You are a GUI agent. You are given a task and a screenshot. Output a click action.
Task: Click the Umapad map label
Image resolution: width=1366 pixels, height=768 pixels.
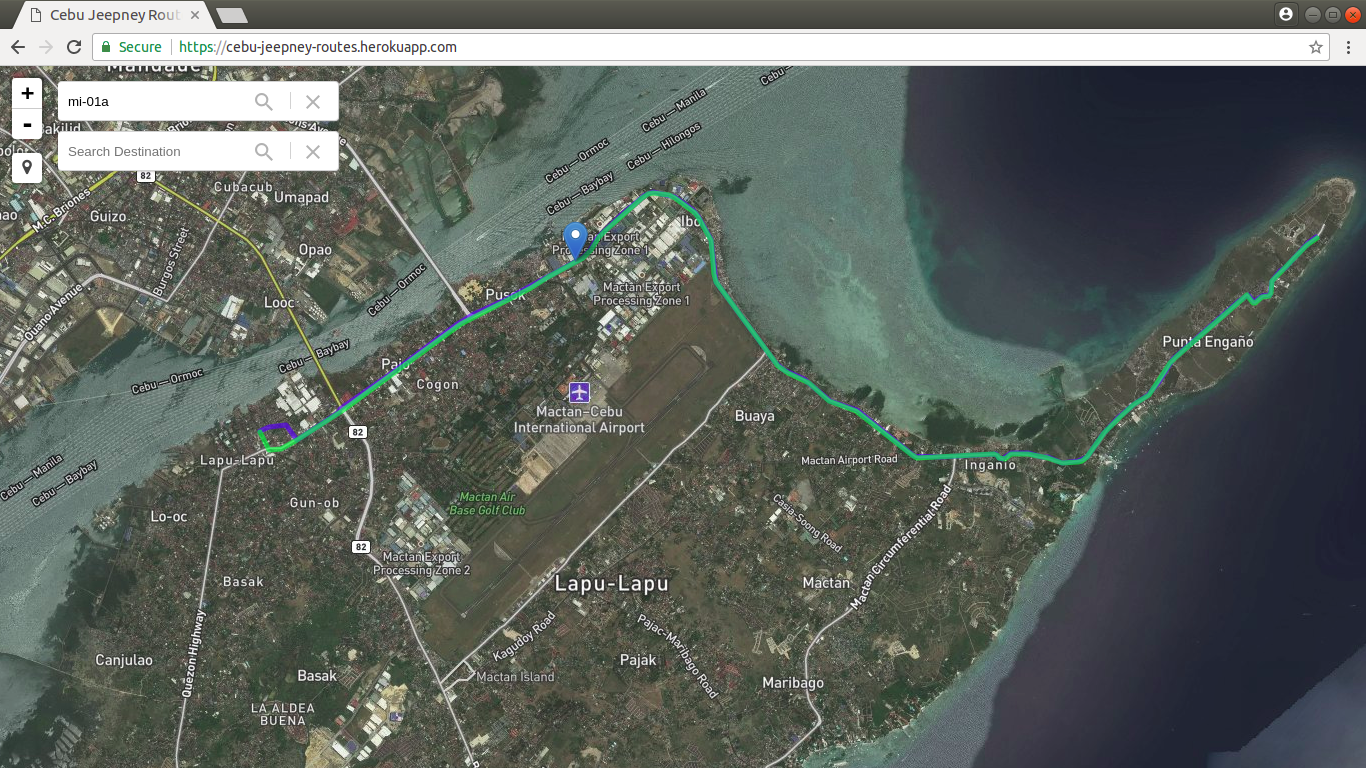click(301, 197)
